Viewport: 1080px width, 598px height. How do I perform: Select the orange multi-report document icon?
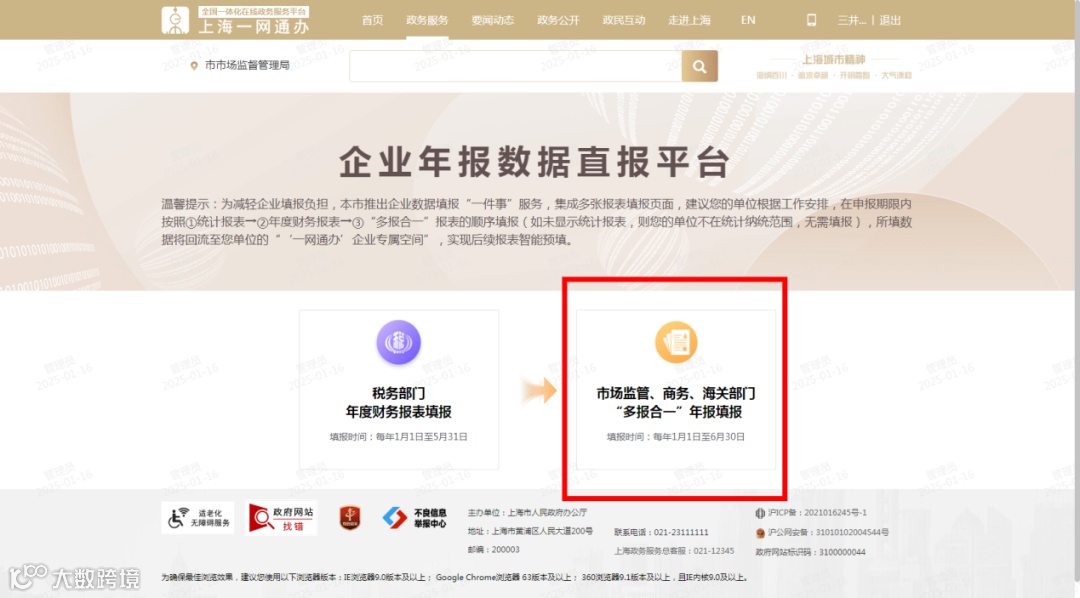click(x=676, y=342)
